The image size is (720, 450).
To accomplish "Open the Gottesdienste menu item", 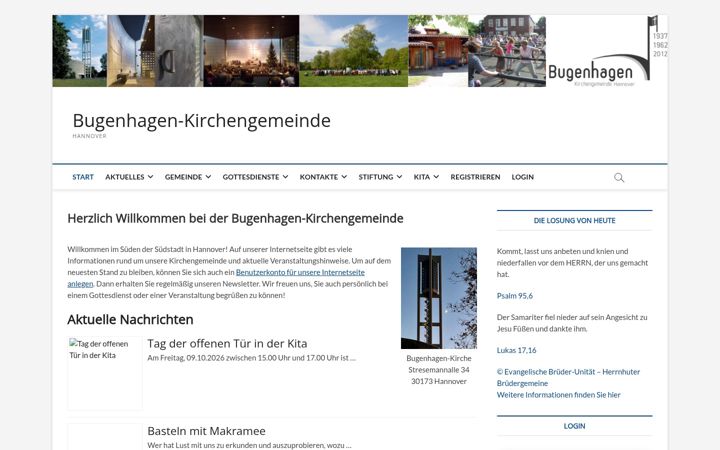I will tap(251, 177).
